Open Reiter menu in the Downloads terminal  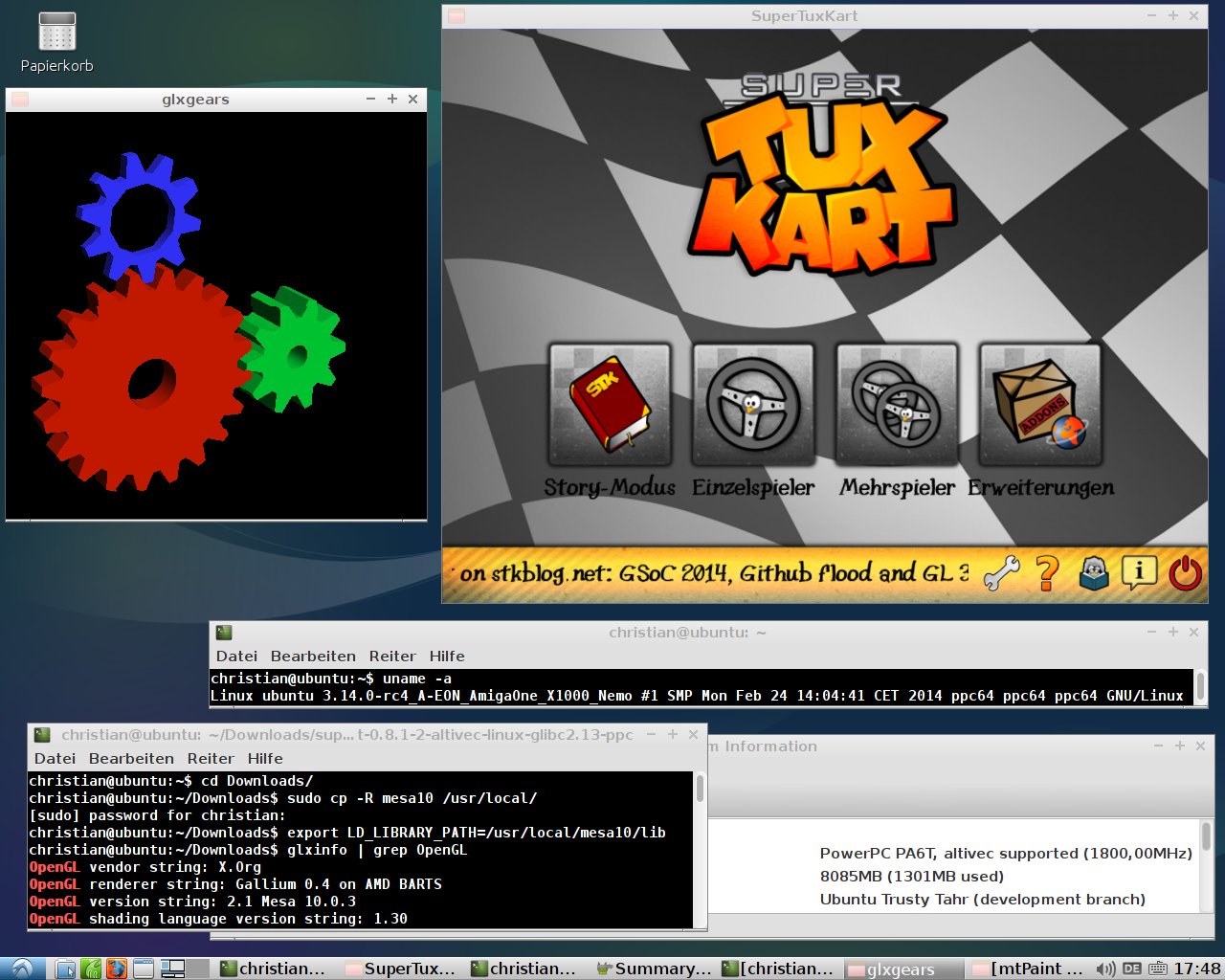click(x=211, y=759)
